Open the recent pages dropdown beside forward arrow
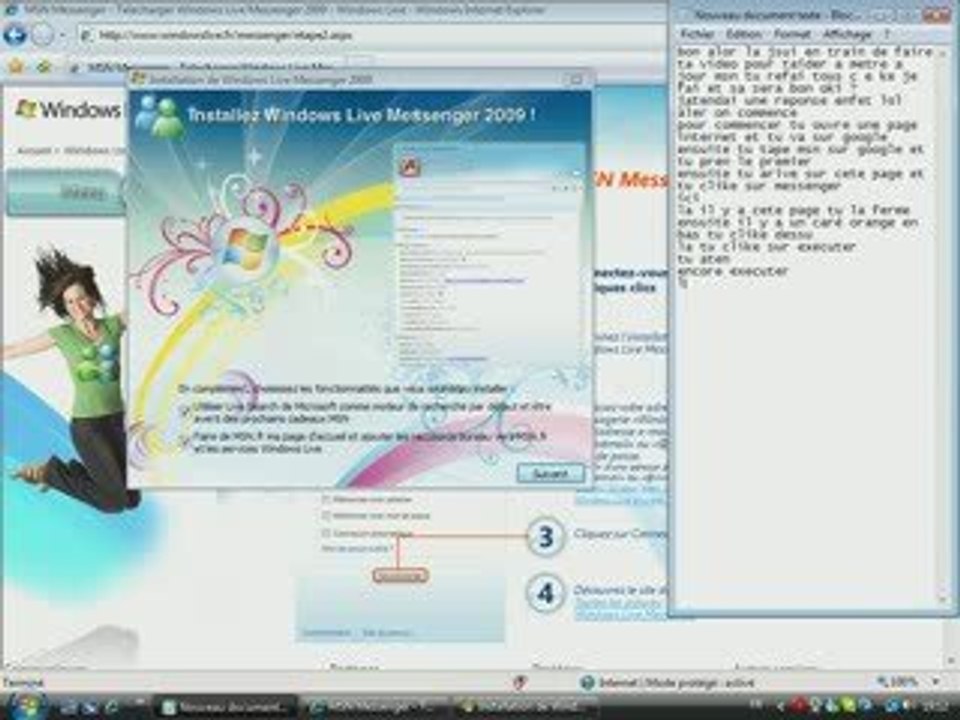Viewport: 960px width, 720px height. 62,36
